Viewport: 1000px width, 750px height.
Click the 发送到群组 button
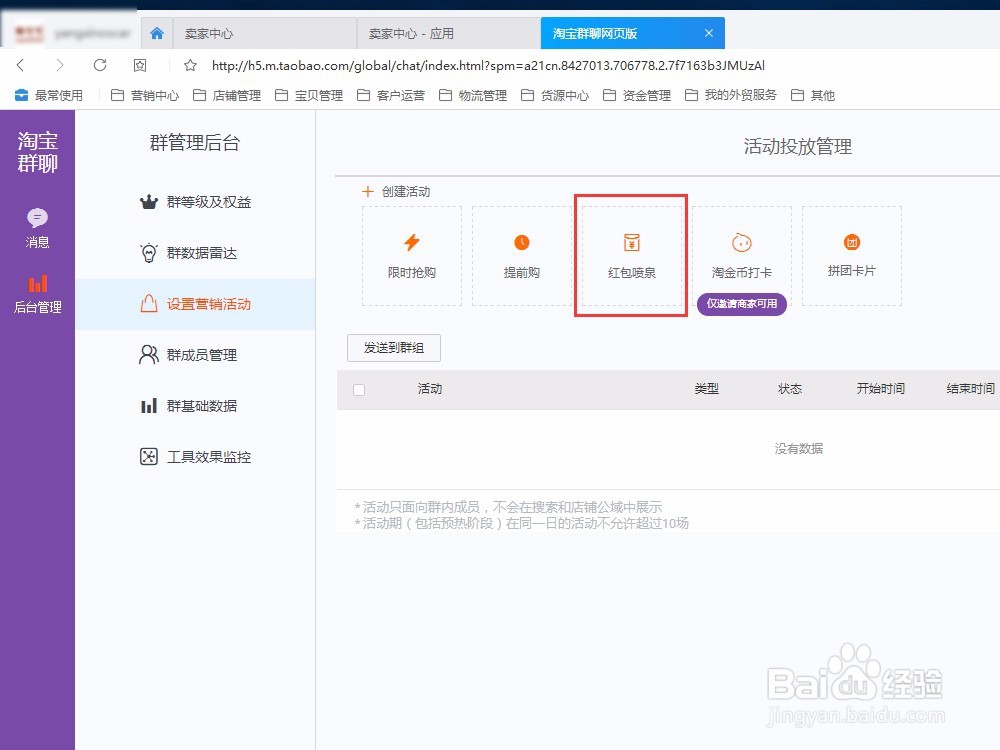coord(394,348)
